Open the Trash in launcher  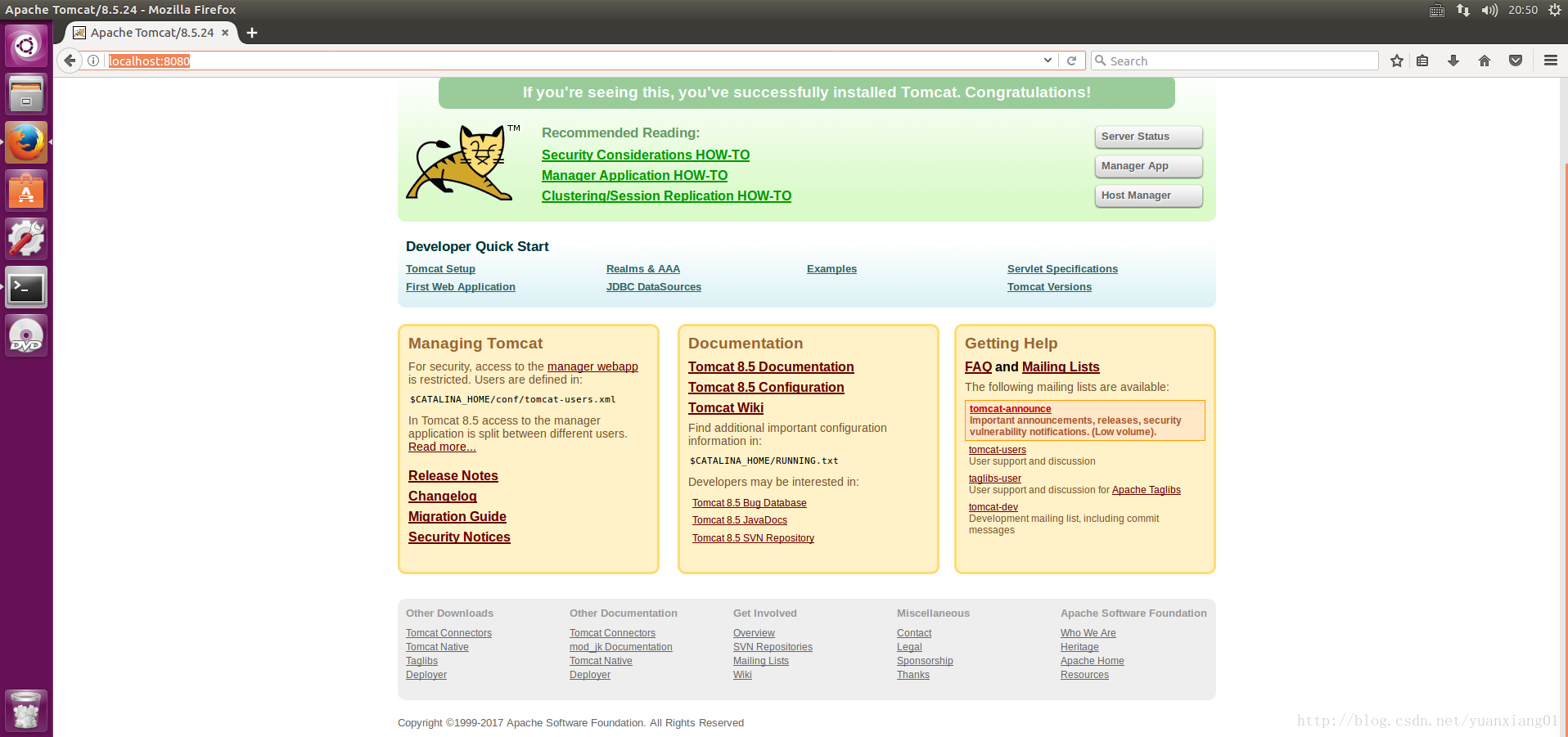click(x=26, y=711)
